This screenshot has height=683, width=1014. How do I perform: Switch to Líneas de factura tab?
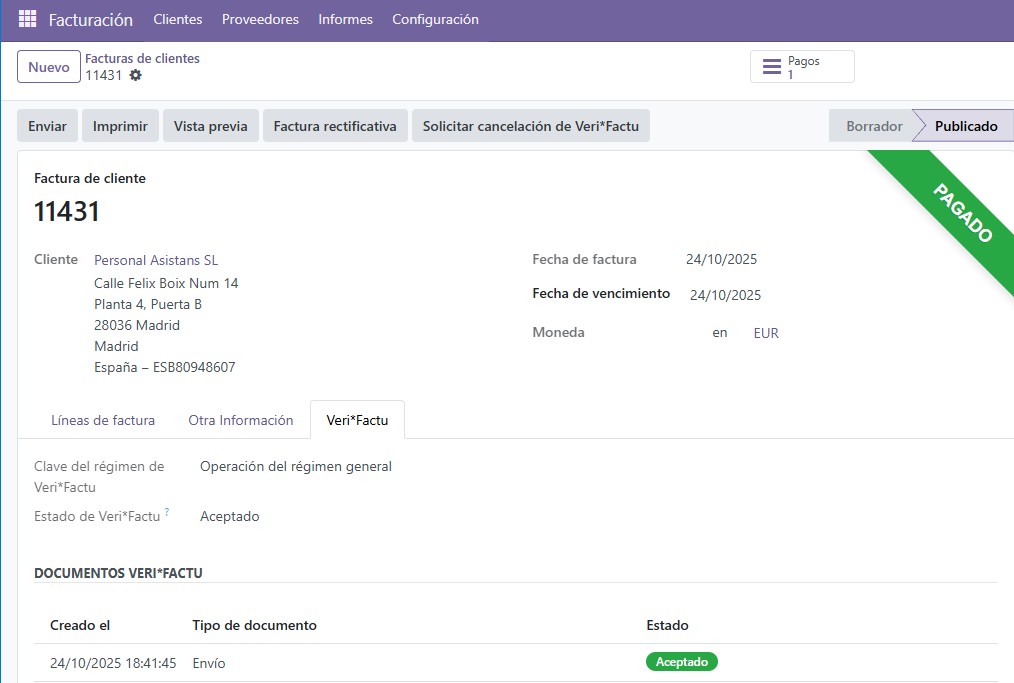coord(103,420)
